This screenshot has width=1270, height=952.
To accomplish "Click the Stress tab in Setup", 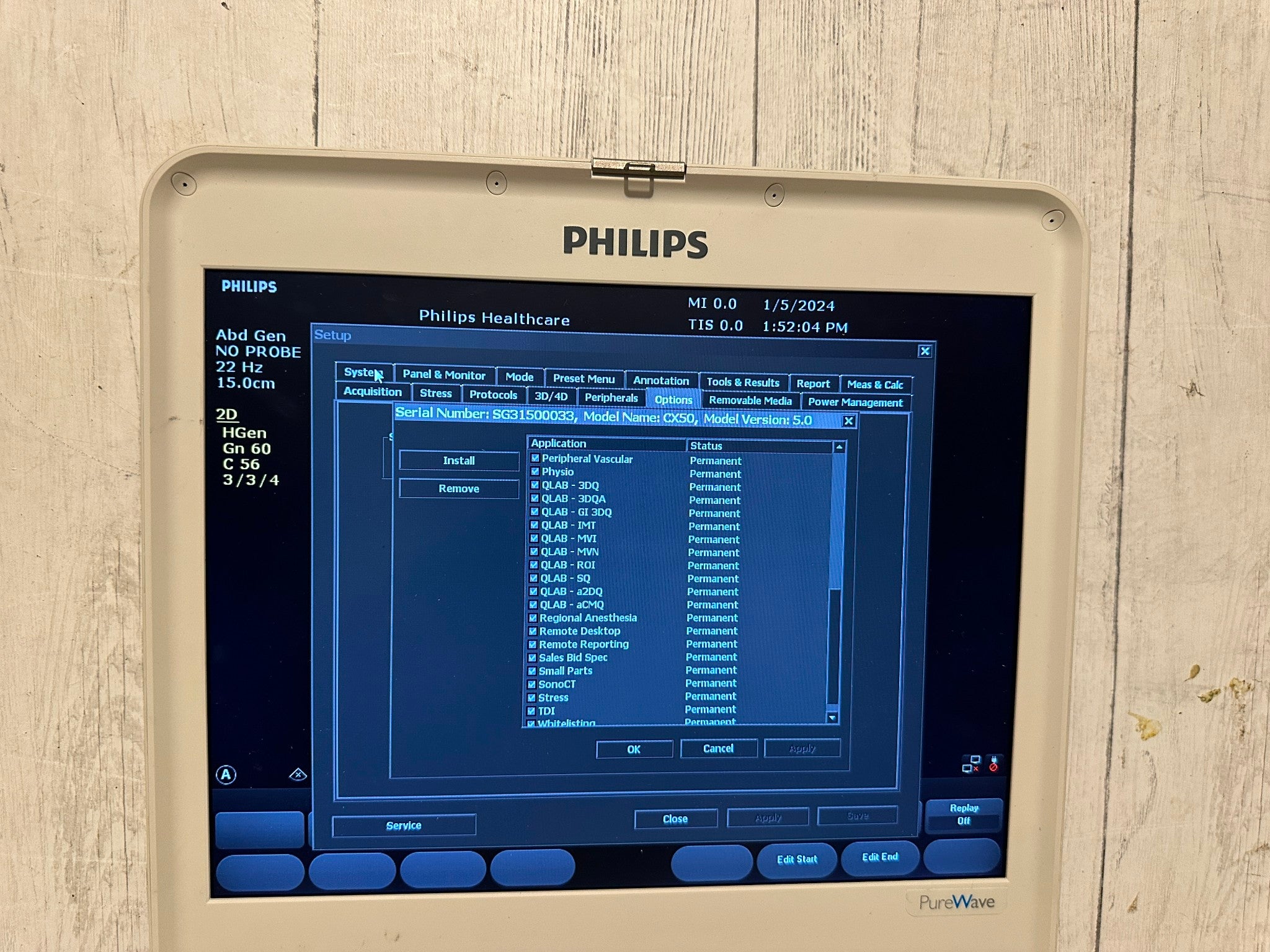I will tap(435, 398).
